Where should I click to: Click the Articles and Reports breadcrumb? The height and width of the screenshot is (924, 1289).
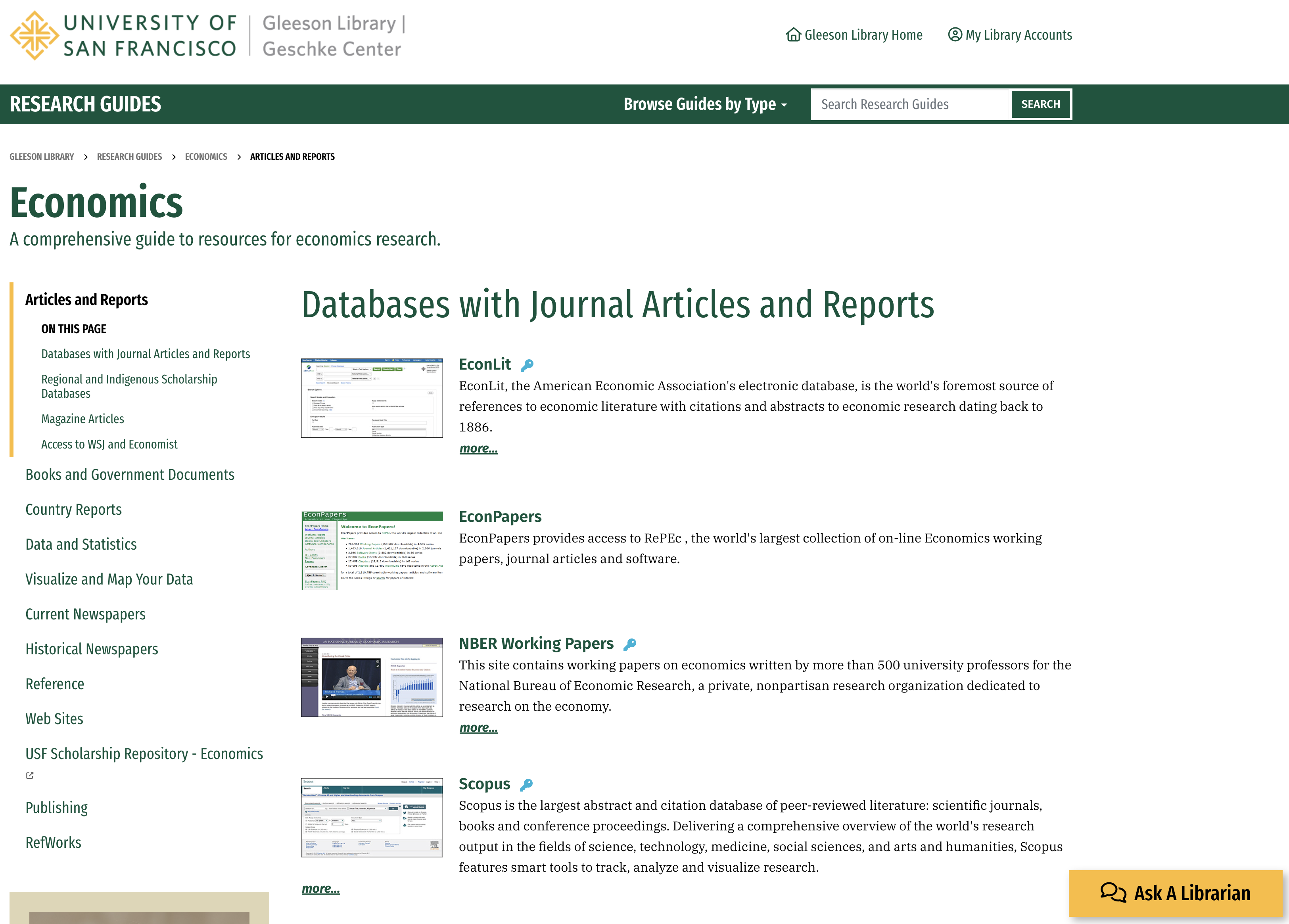click(292, 156)
